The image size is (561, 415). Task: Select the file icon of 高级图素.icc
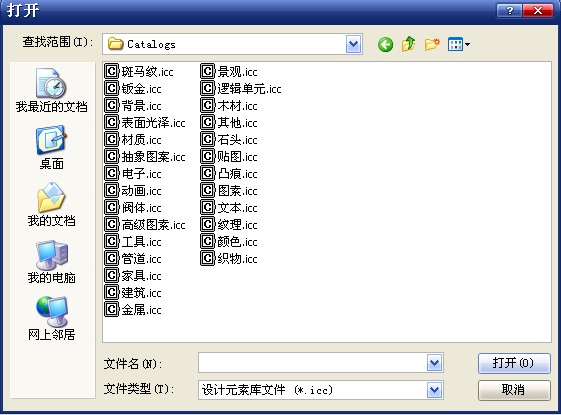111,224
